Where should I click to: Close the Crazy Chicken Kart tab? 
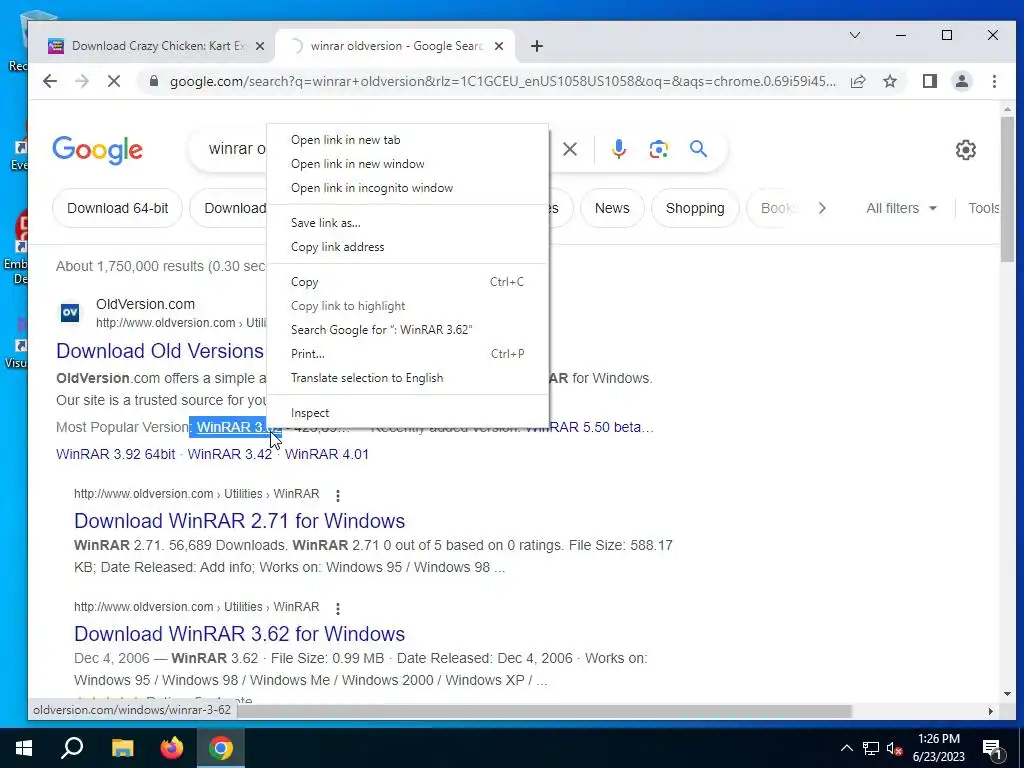[259, 46]
